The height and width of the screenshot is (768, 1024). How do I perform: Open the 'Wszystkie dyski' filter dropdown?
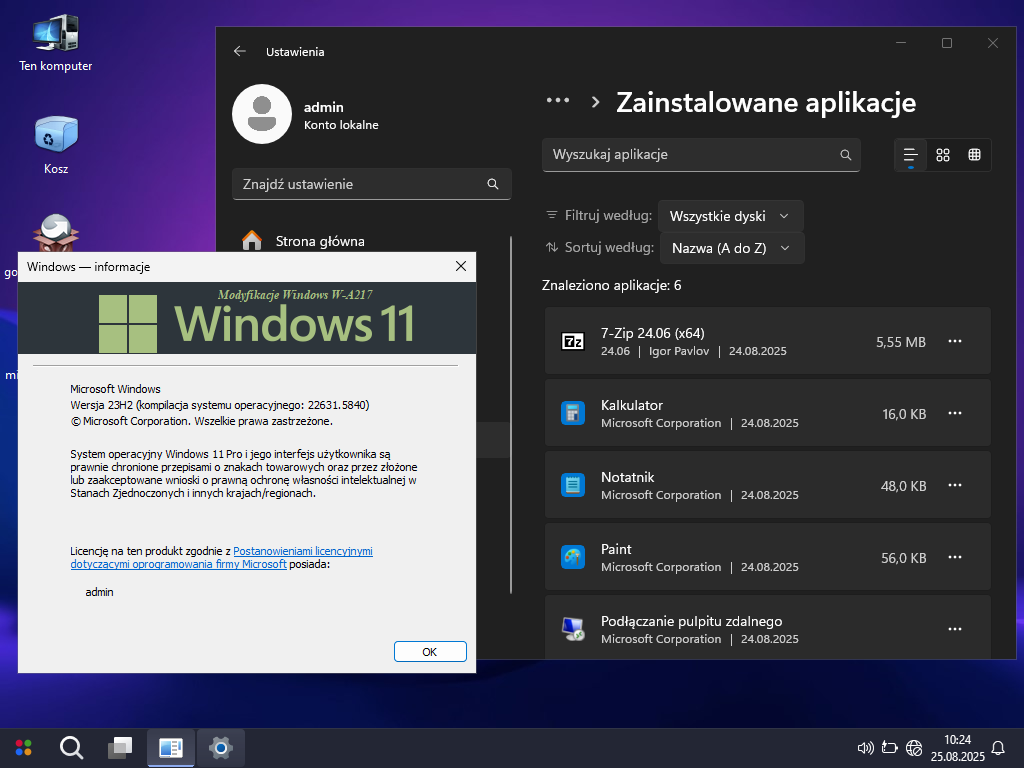(x=730, y=216)
